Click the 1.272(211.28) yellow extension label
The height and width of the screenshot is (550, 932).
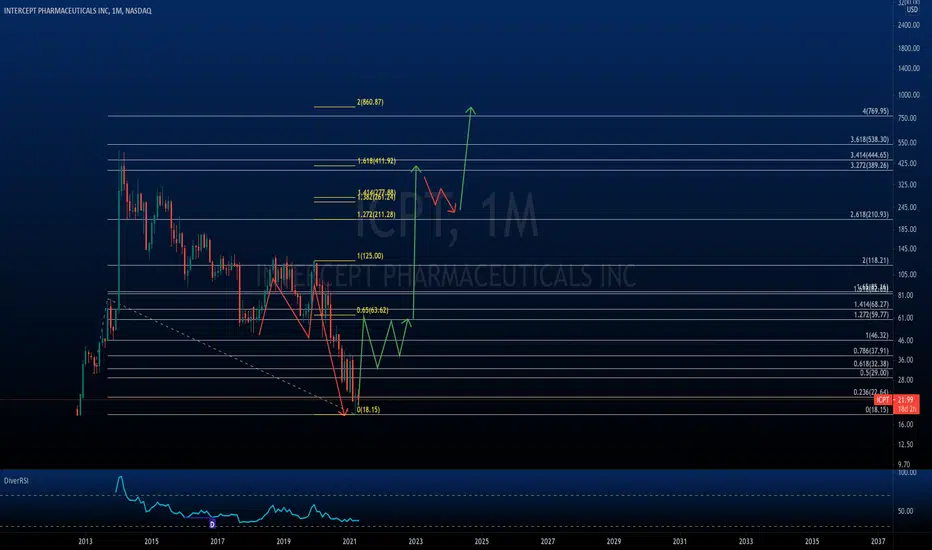[x=376, y=215]
